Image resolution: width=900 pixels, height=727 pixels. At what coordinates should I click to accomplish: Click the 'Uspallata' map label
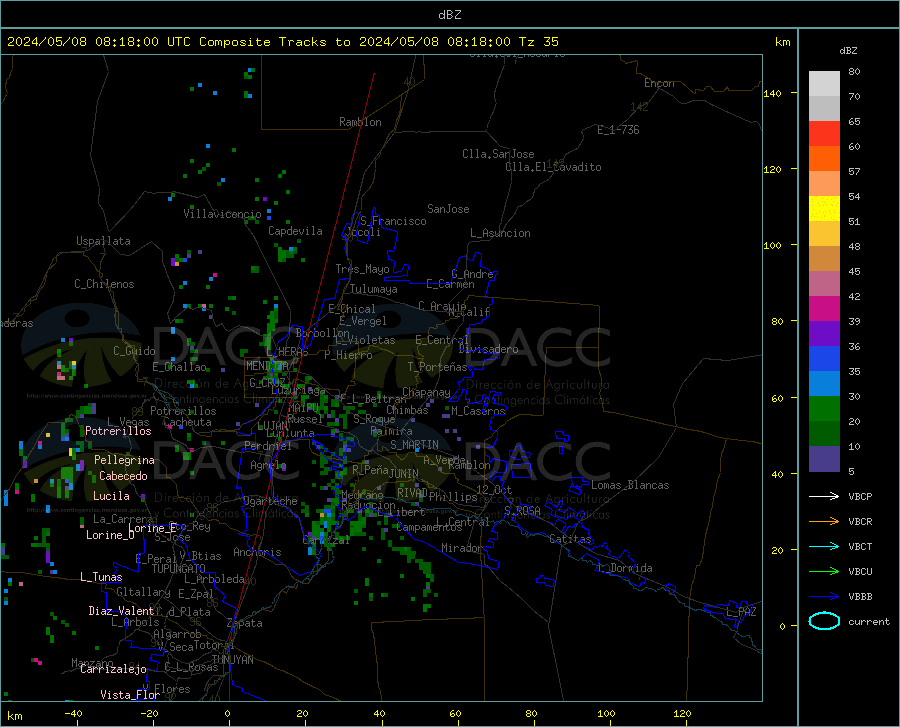tap(103, 241)
